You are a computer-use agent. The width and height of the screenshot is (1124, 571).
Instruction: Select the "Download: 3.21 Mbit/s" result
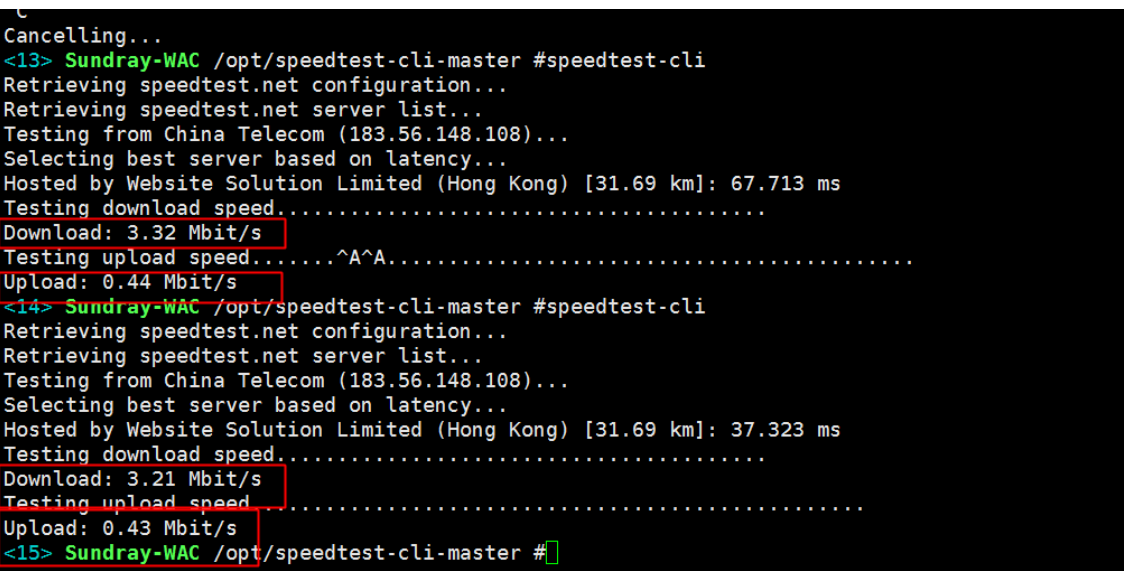(133, 479)
